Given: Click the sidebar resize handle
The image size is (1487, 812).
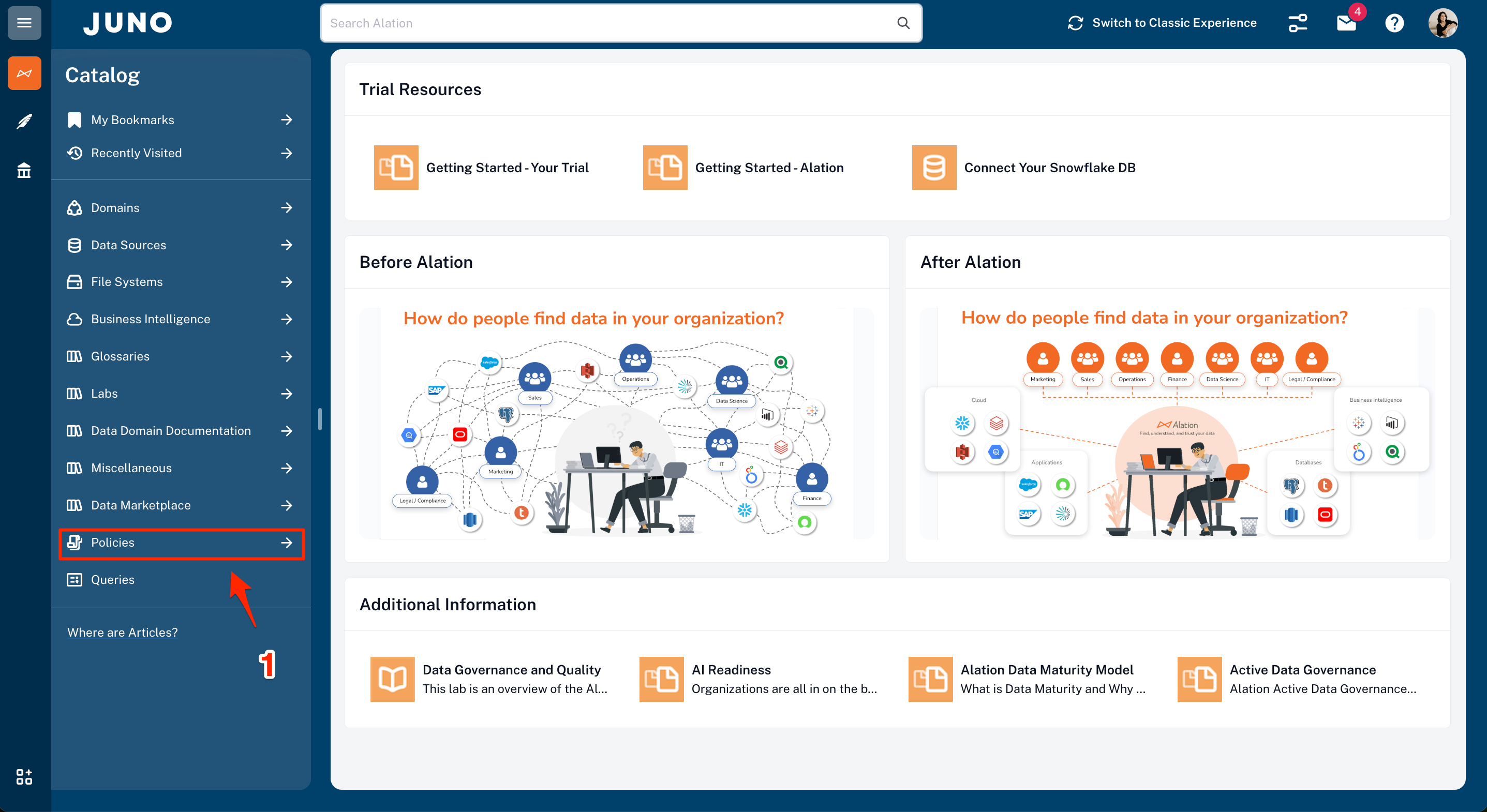Looking at the screenshot, I should [320, 418].
